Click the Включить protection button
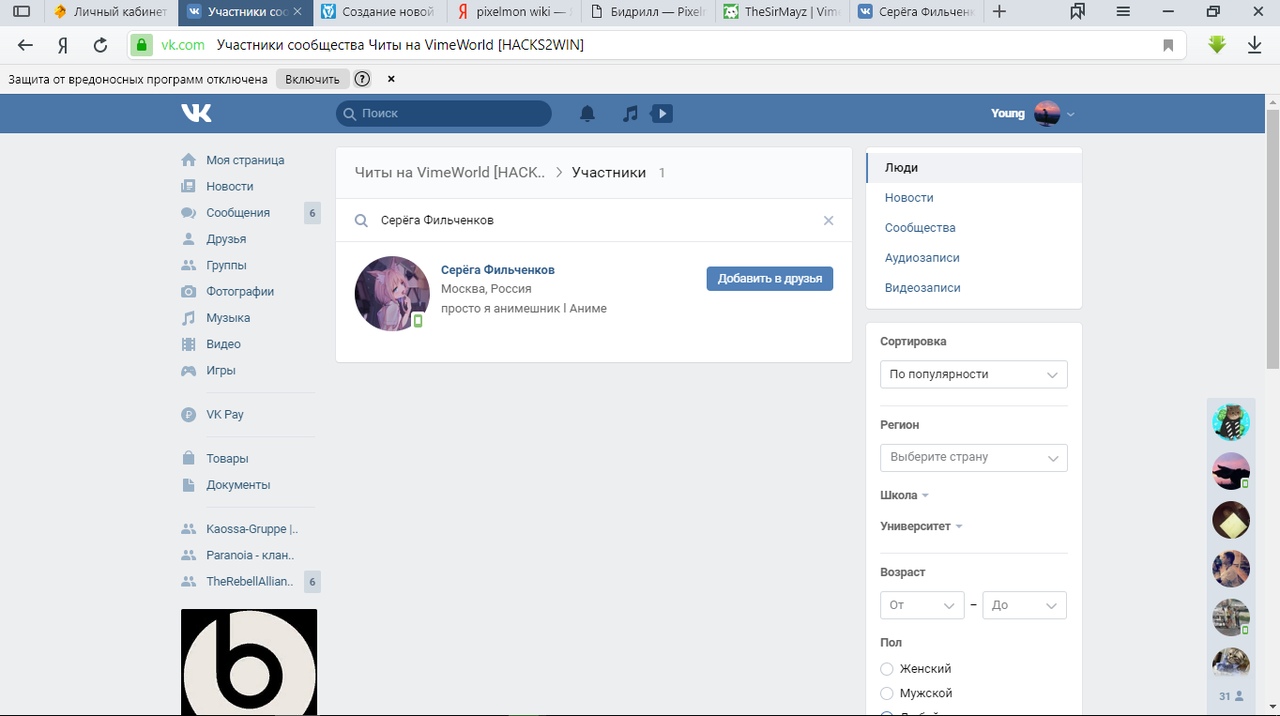1280x716 pixels. [x=312, y=79]
